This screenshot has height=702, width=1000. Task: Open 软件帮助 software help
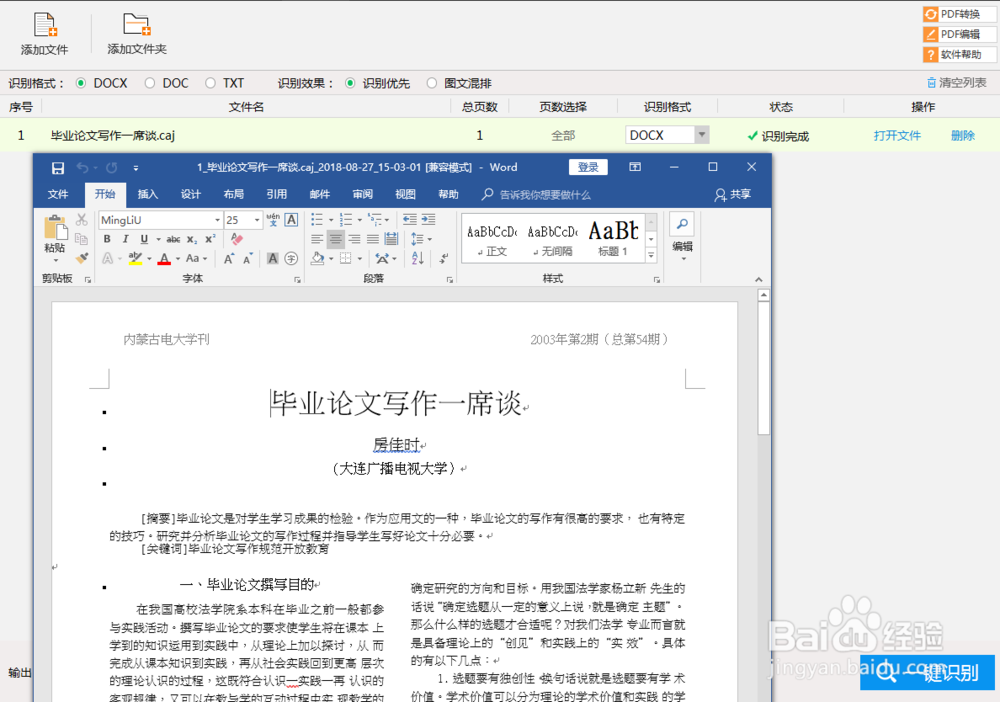pos(958,53)
